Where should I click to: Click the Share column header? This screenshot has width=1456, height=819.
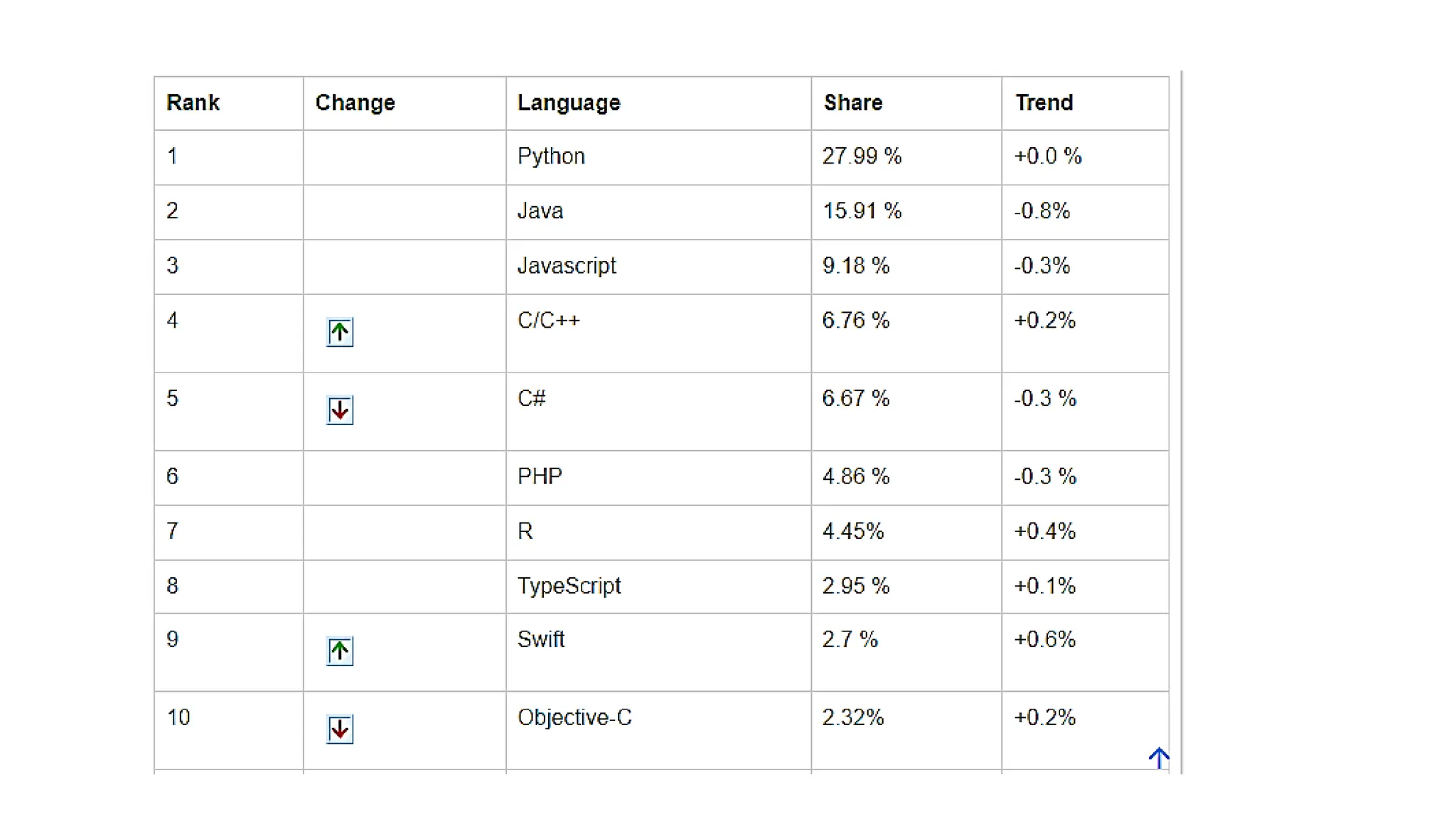pyautogui.click(x=853, y=102)
